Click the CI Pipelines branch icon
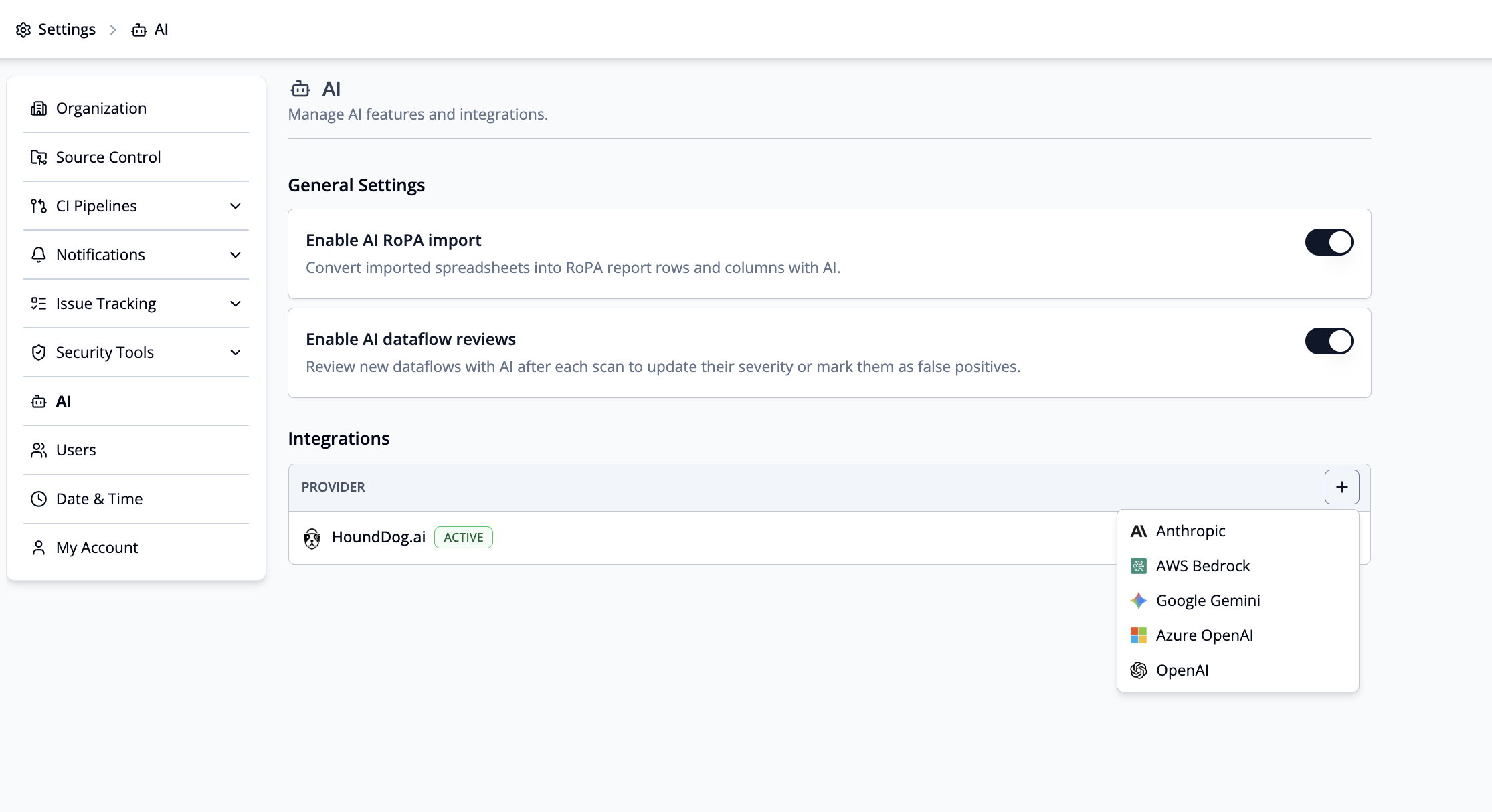Viewport: 1492px width, 812px height. [x=39, y=206]
